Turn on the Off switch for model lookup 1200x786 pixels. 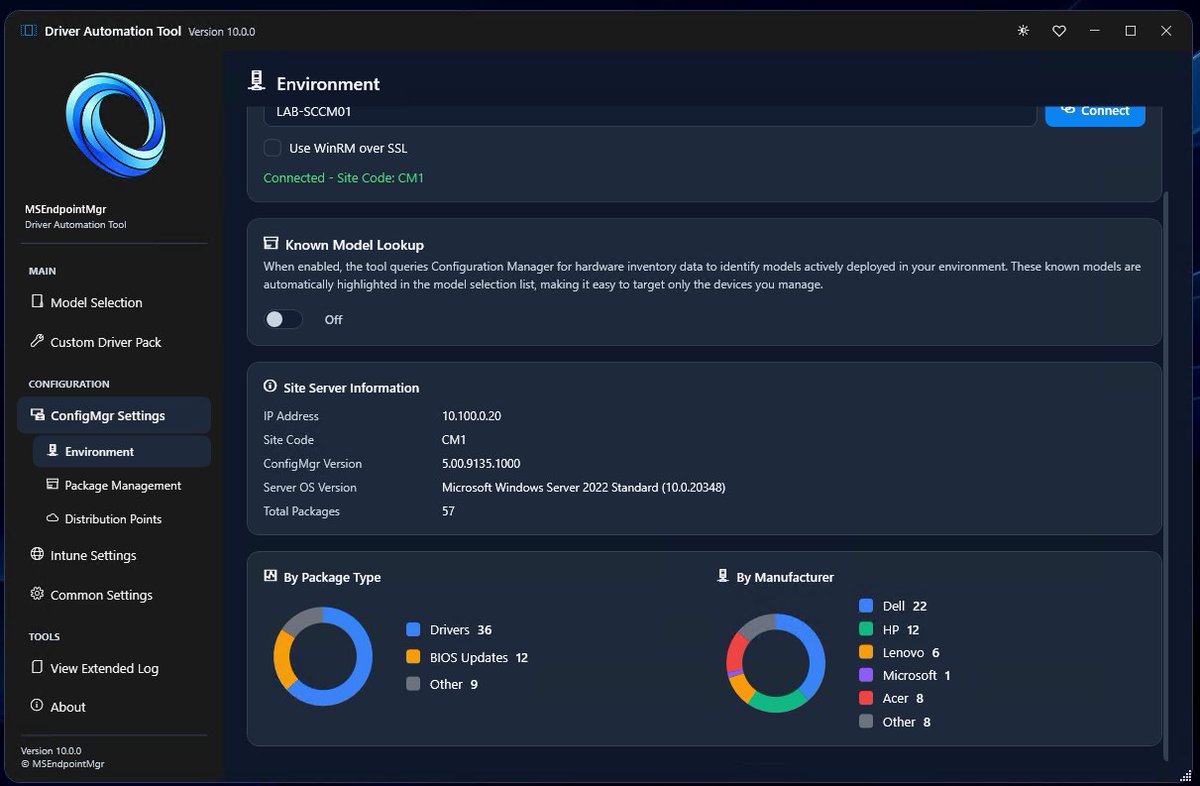point(283,319)
